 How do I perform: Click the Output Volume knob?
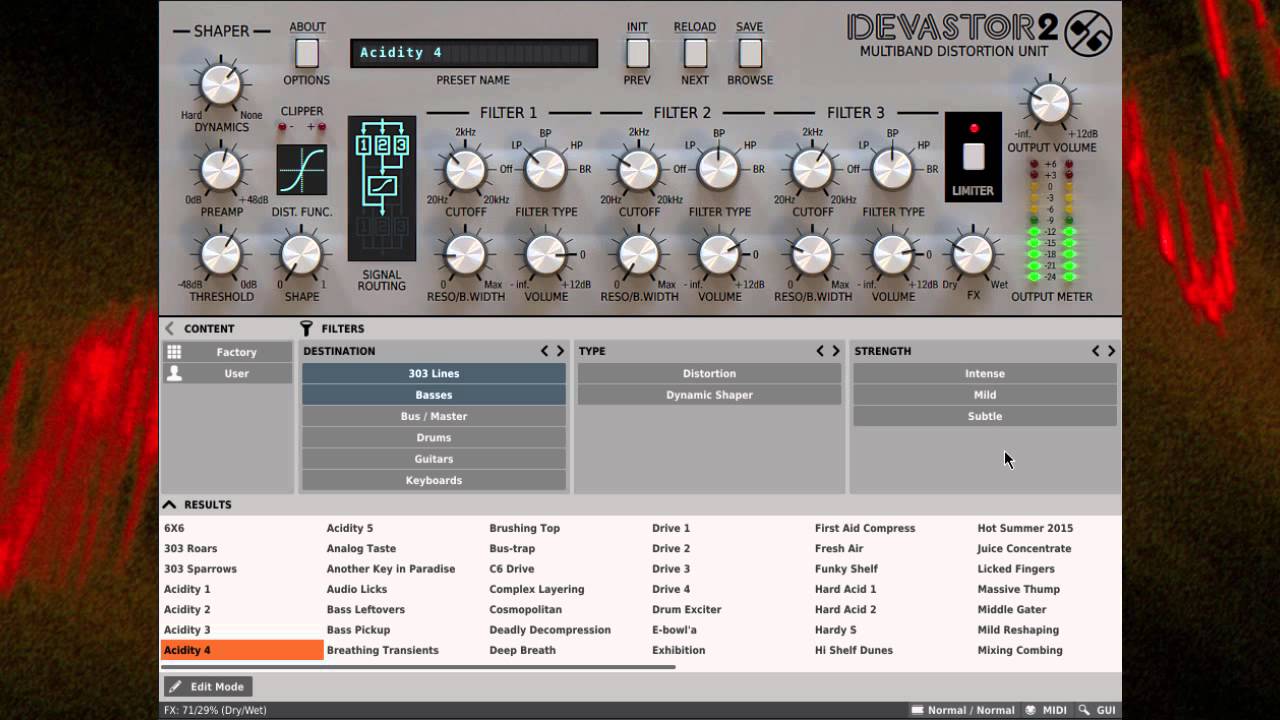(1050, 104)
